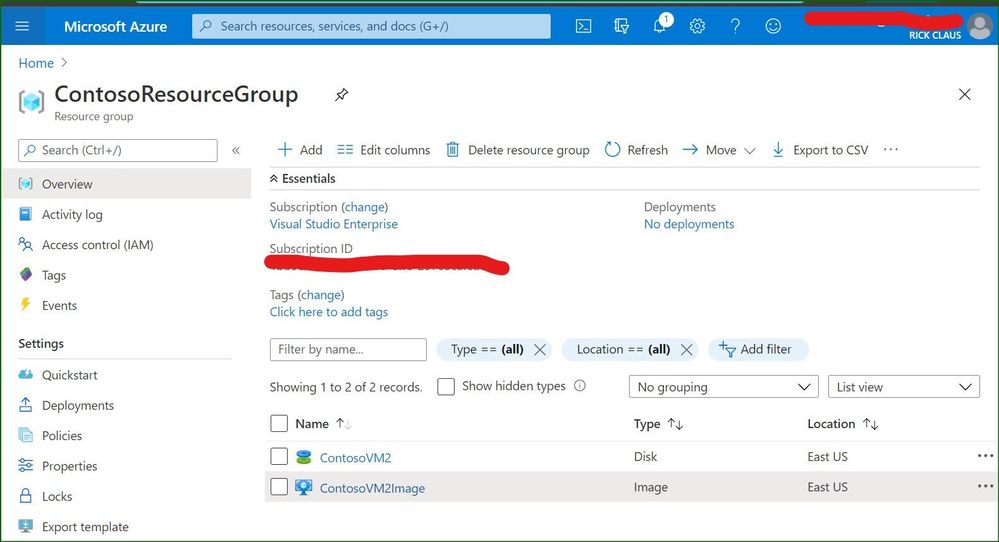Image resolution: width=999 pixels, height=542 pixels.
Task: Open the Location == (all) filter pill
Action: point(623,350)
